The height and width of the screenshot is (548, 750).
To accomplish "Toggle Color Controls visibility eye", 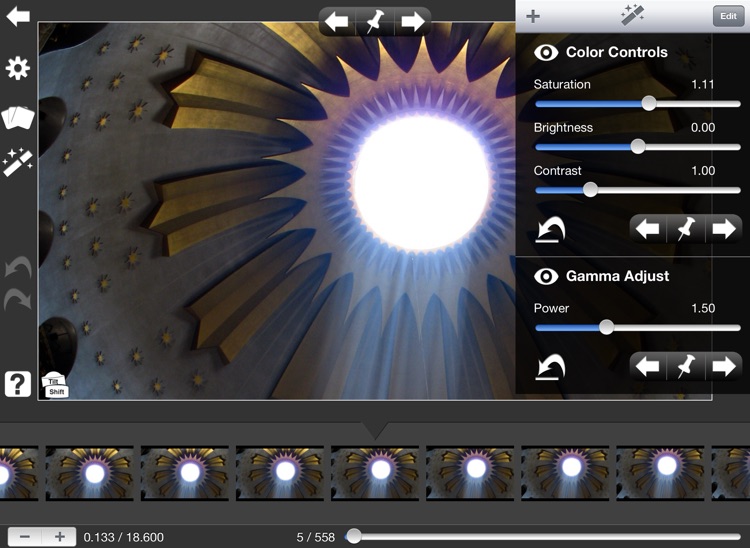I will (x=546, y=52).
